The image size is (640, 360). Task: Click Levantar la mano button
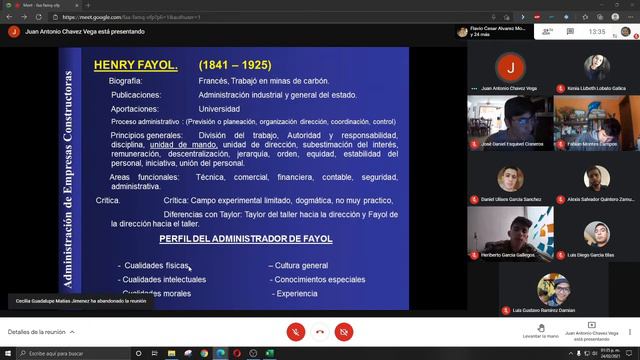click(541, 331)
